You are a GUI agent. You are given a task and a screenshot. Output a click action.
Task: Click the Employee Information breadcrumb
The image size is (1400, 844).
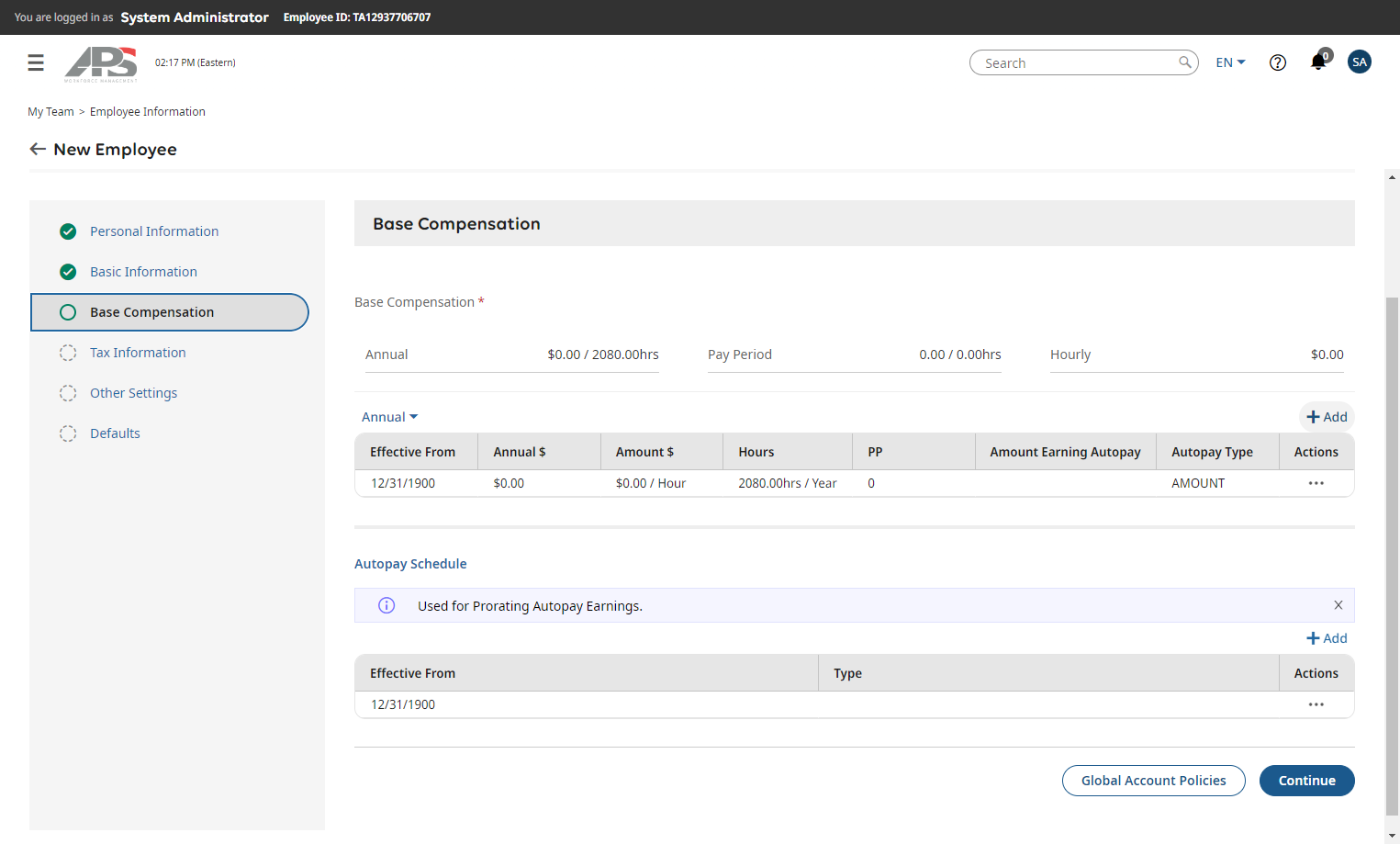pos(148,112)
